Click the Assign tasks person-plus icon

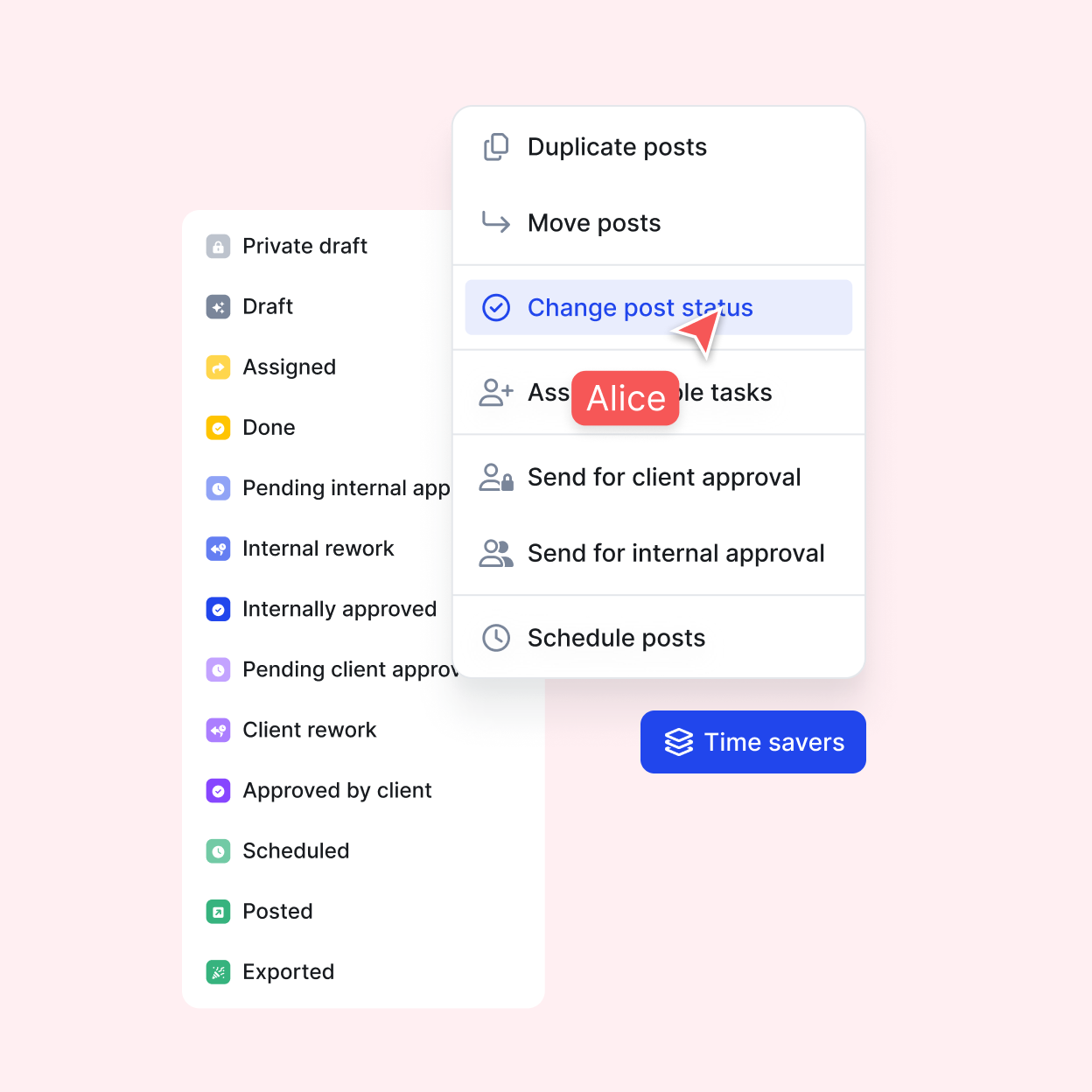pyautogui.click(x=496, y=392)
